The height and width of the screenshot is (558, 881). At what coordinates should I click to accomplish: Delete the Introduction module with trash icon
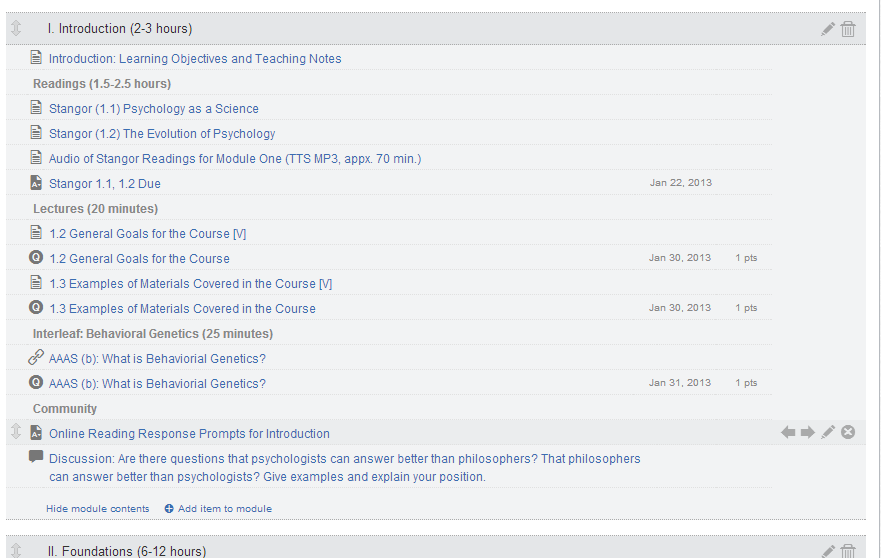[848, 29]
